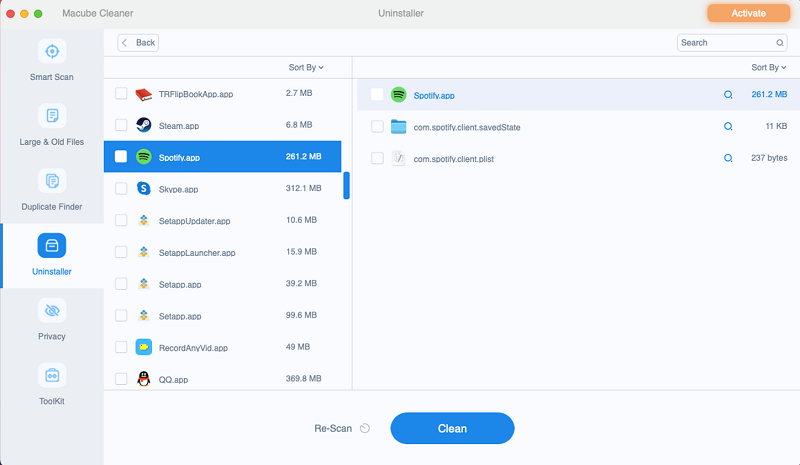
Task: Click the QQ penguin app icon
Action: pyautogui.click(x=144, y=379)
